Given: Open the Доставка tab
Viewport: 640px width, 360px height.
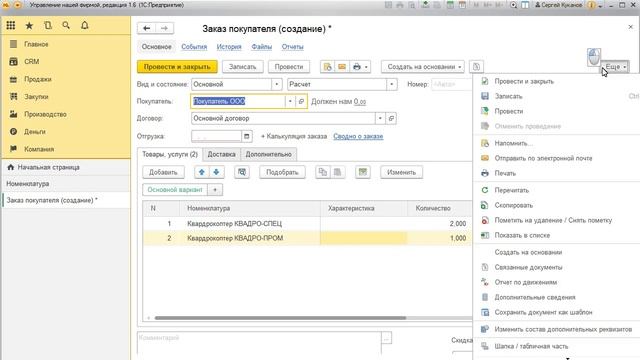Looking at the screenshot, I should 221,154.
